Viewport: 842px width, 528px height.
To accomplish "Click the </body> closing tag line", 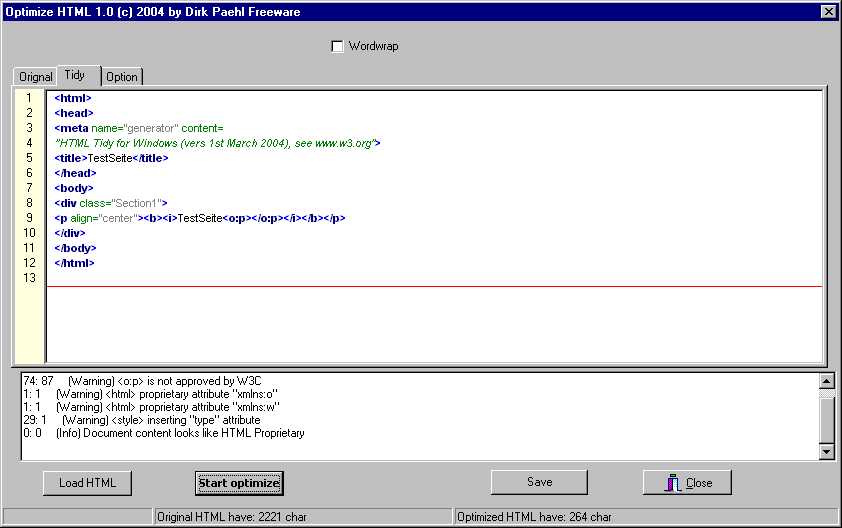I will coord(75,248).
